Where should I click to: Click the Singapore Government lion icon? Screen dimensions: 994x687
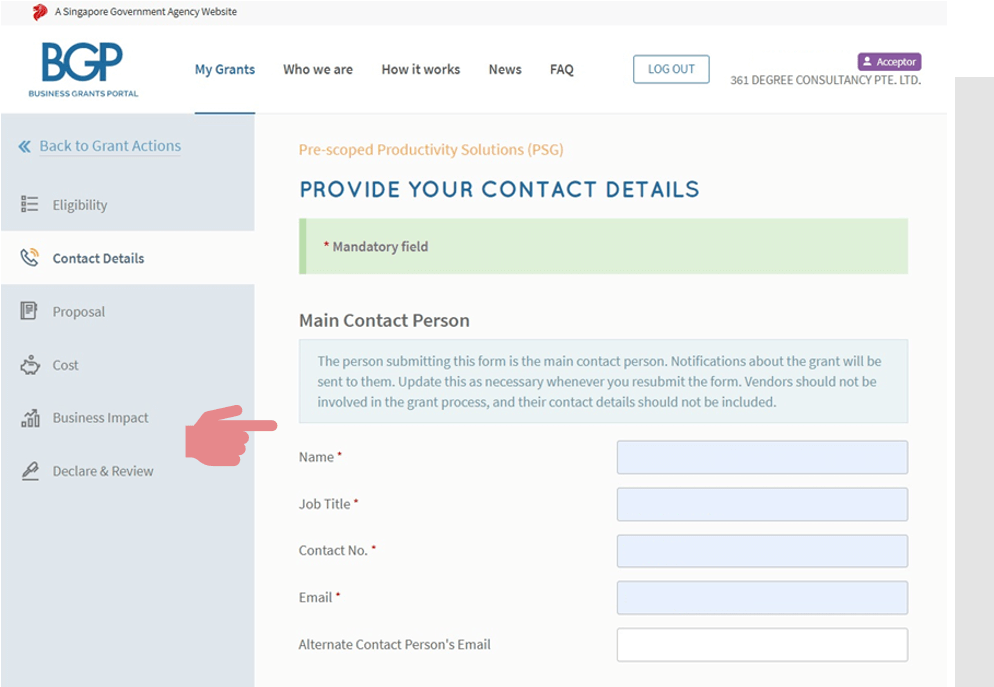click(x=40, y=12)
